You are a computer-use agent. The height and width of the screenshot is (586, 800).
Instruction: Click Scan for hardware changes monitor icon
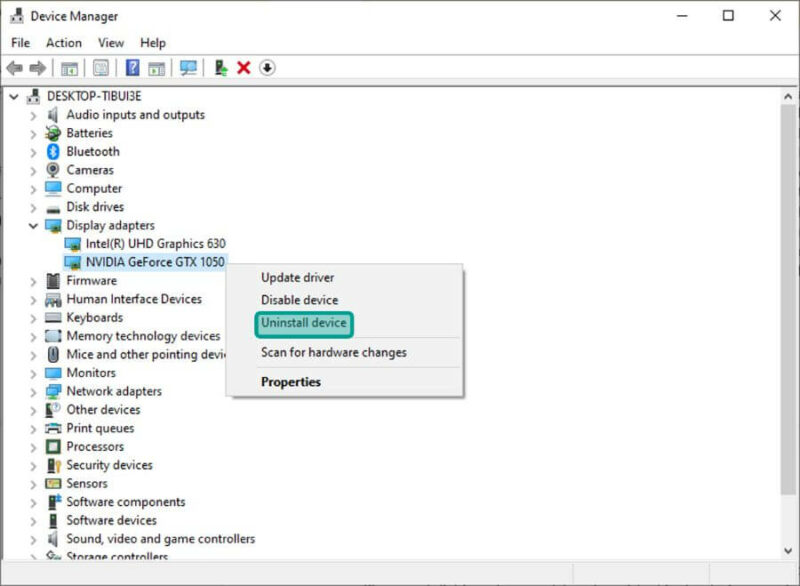click(188, 68)
